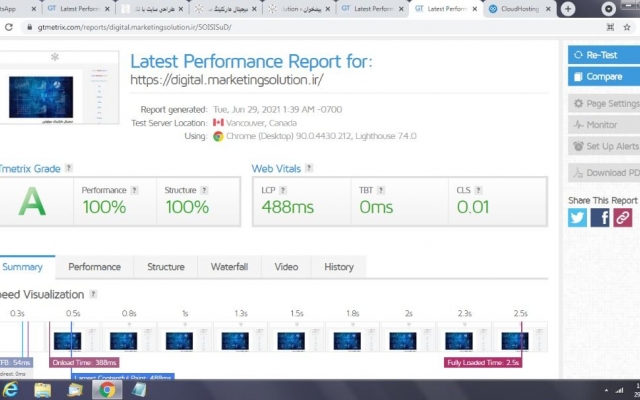
Task: Copy the report link via the pink link icon
Action: [622, 217]
